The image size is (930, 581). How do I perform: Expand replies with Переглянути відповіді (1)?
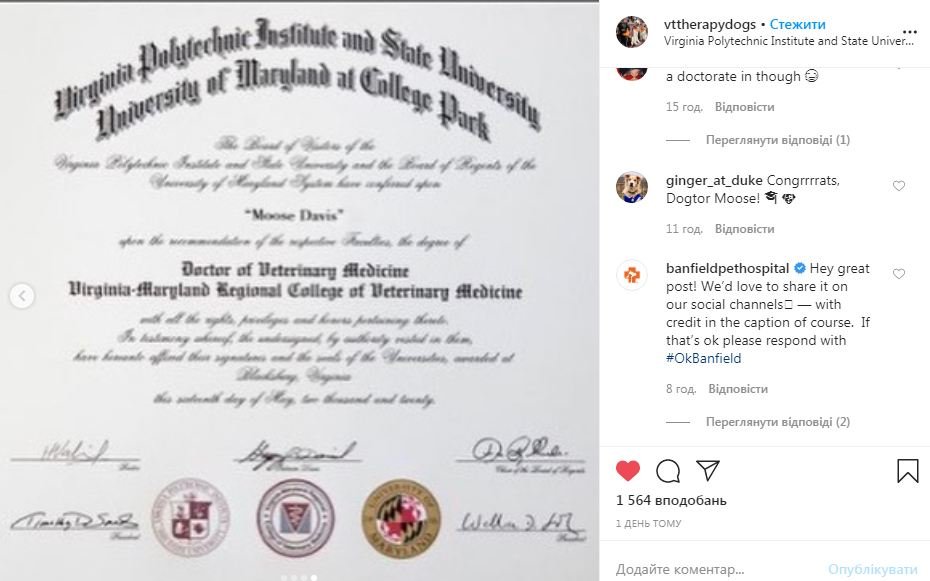(x=778, y=140)
